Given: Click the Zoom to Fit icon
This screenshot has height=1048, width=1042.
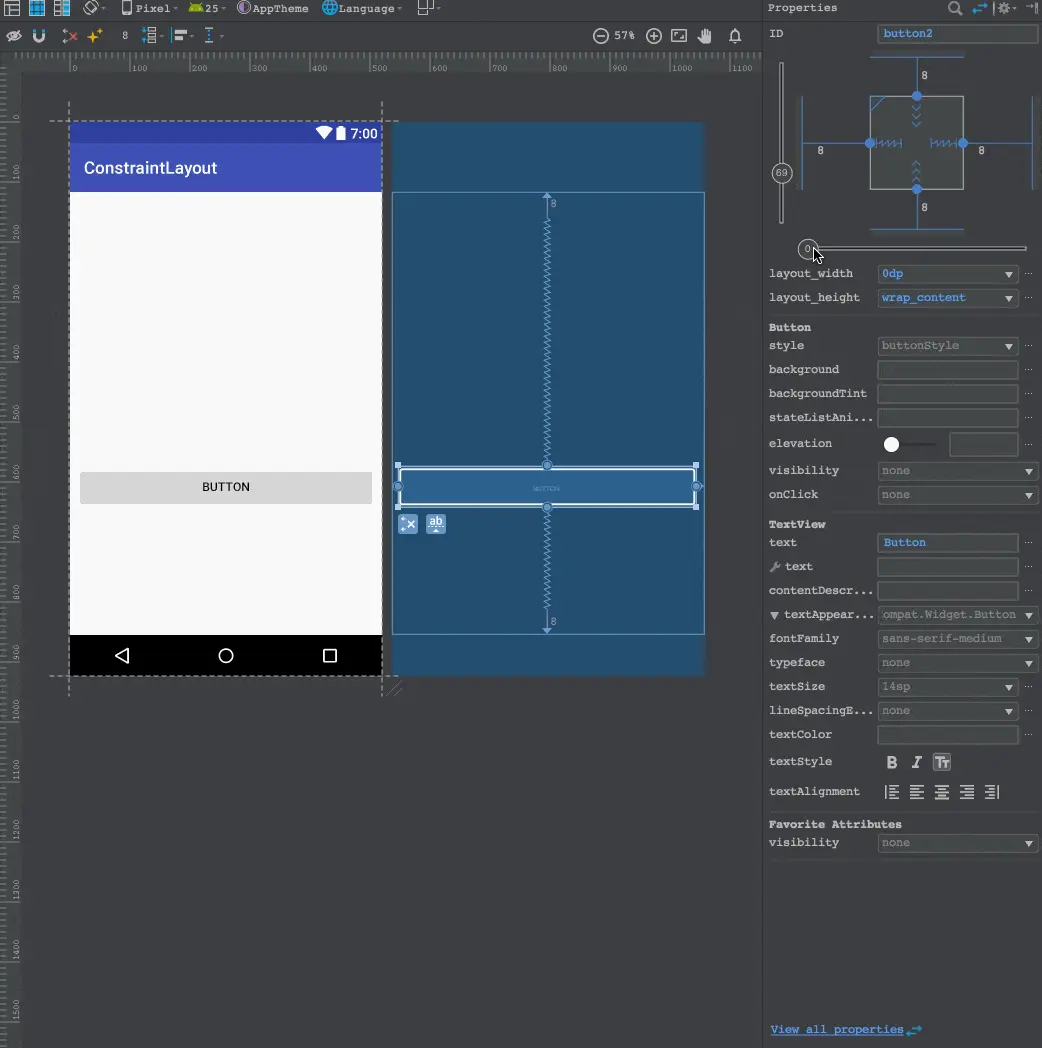Looking at the screenshot, I should (x=679, y=36).
